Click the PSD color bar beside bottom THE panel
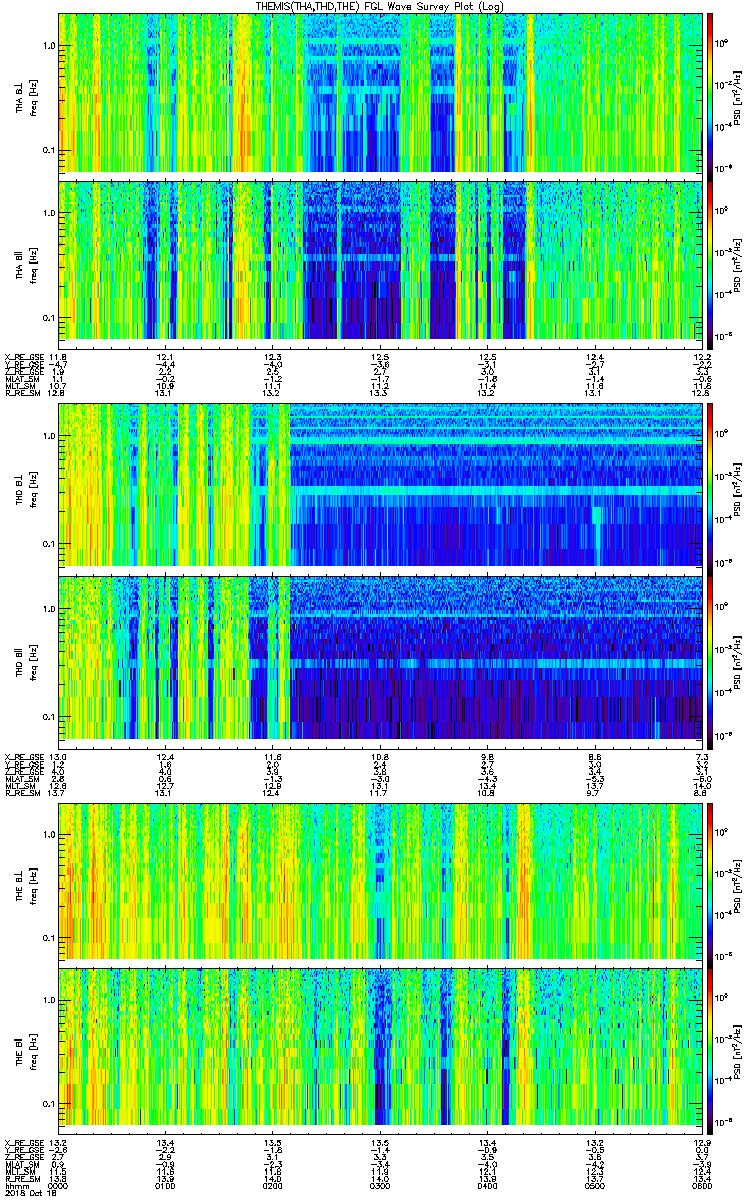The height and width of the screenshot is (1200, 750). tap(710, 1049)
